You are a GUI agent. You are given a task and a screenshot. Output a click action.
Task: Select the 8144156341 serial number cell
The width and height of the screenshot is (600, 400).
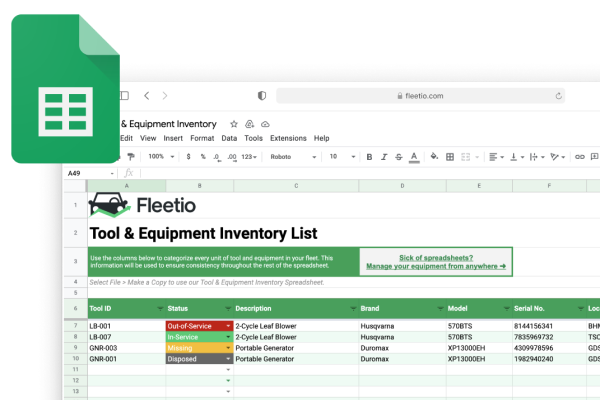(549, 326)
